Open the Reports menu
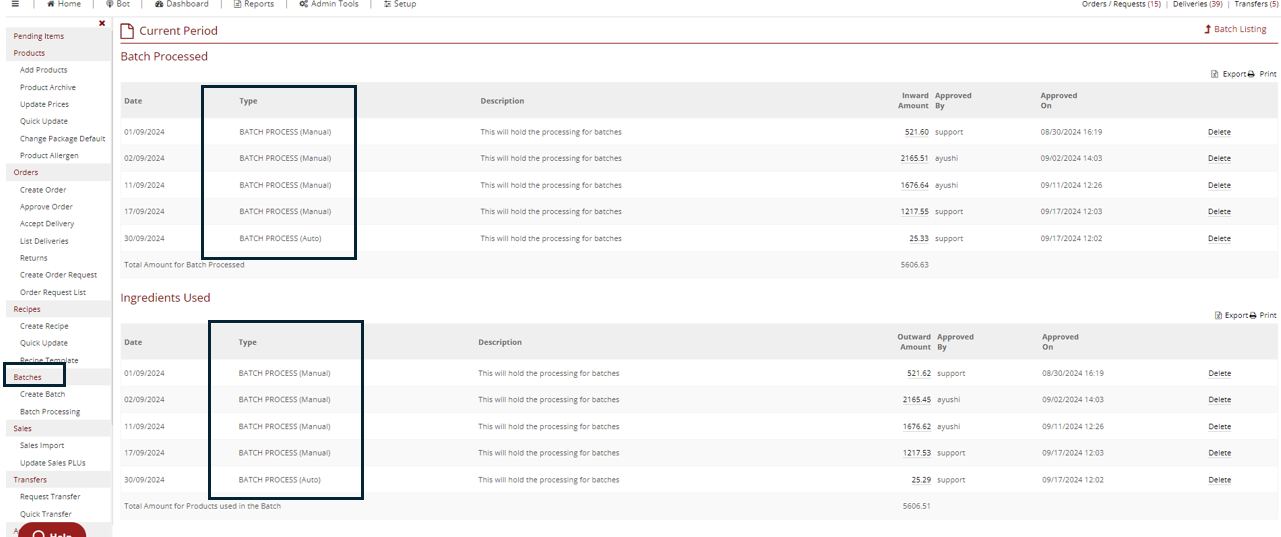The height and width of the screenshot is (537, 1281). (237, 4)
